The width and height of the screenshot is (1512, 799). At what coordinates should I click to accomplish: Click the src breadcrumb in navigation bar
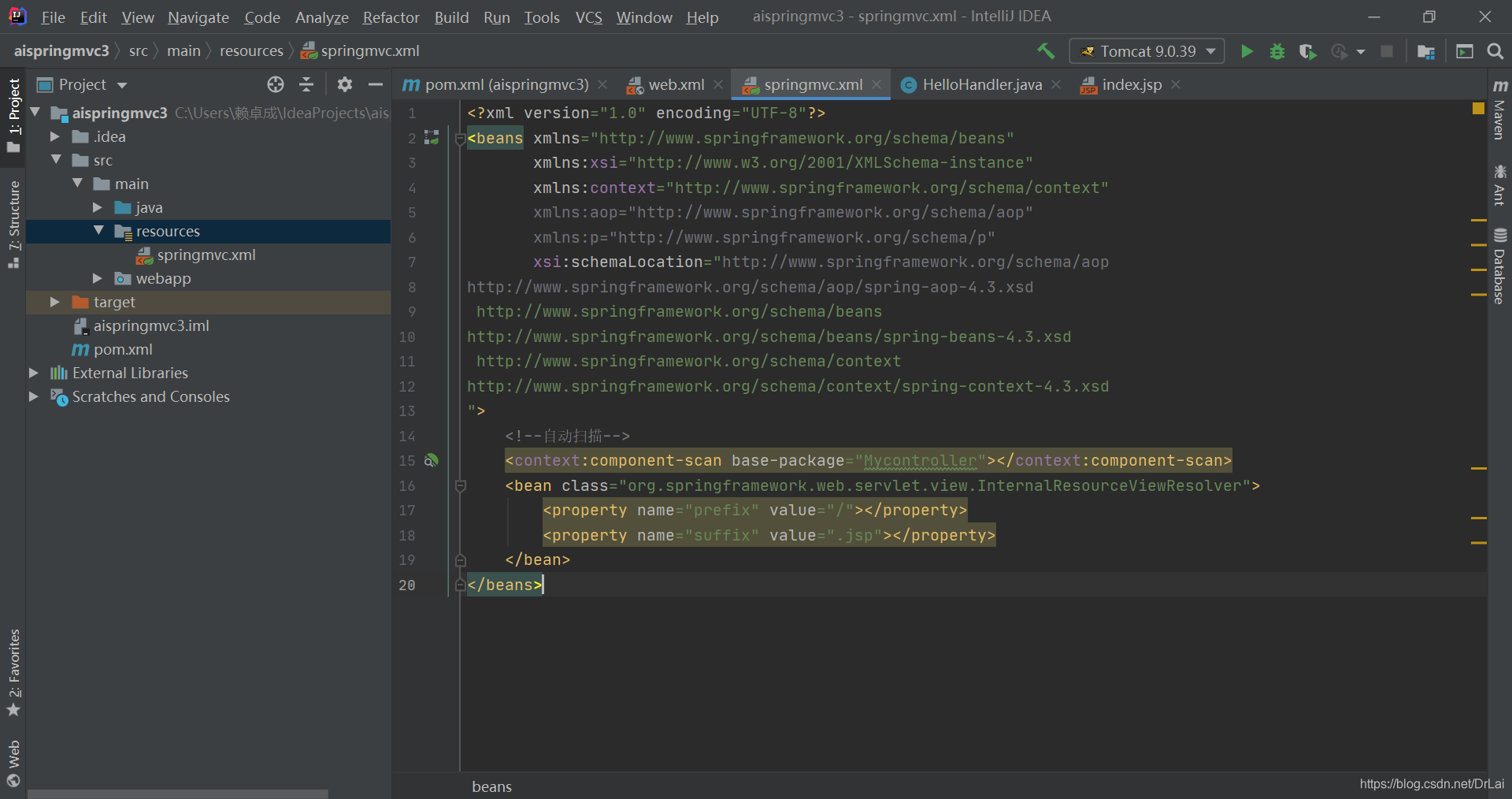pos(139,51)
